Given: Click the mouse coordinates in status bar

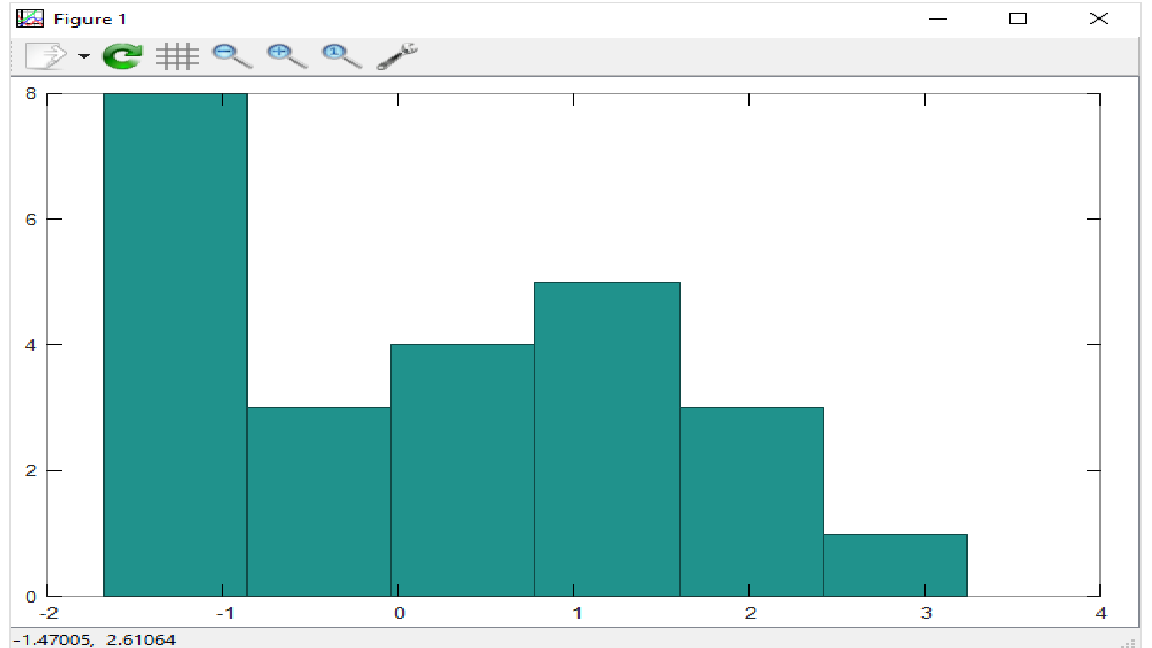Looking at the screenshot, I should [93, 639].
